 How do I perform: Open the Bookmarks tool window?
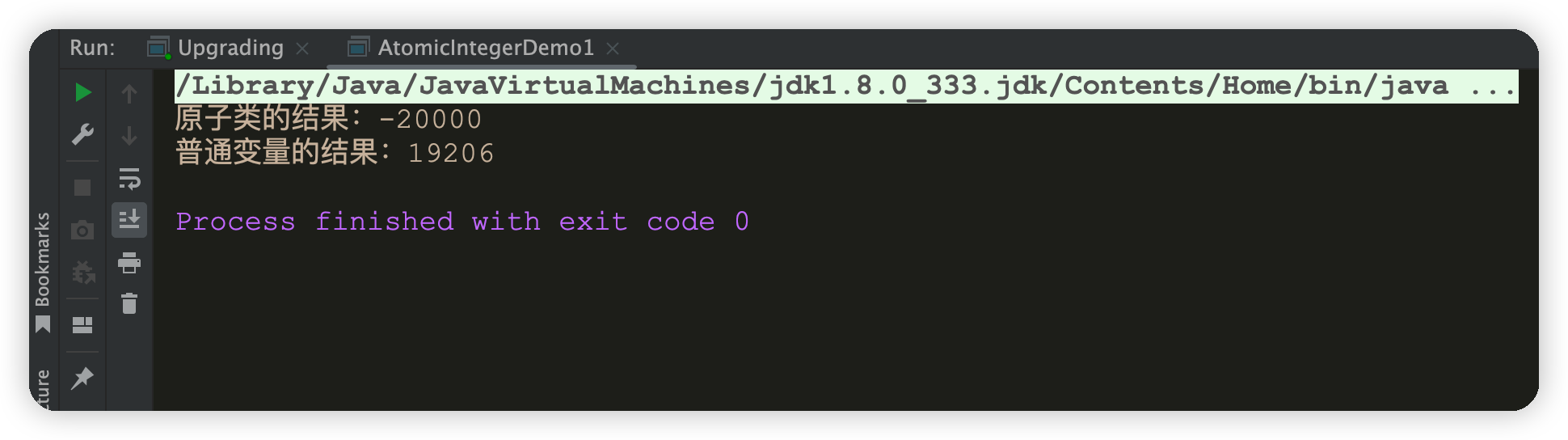click(43, 272)
